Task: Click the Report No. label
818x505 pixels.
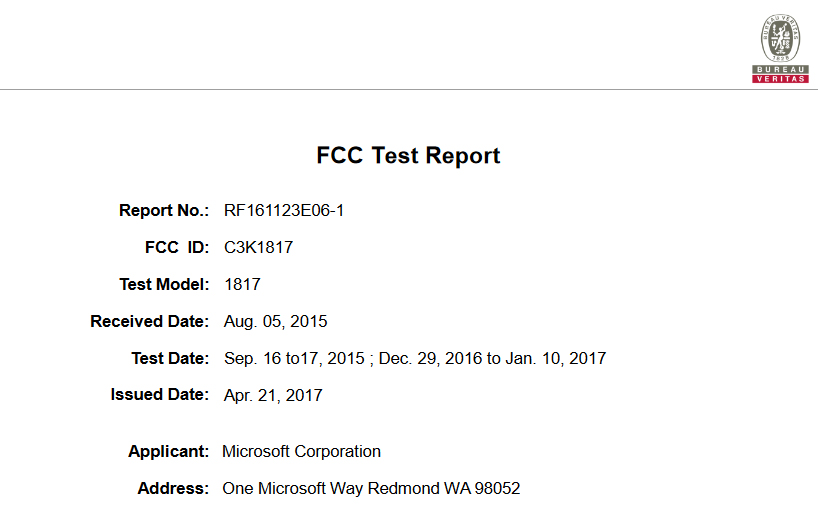Action: 164,210
